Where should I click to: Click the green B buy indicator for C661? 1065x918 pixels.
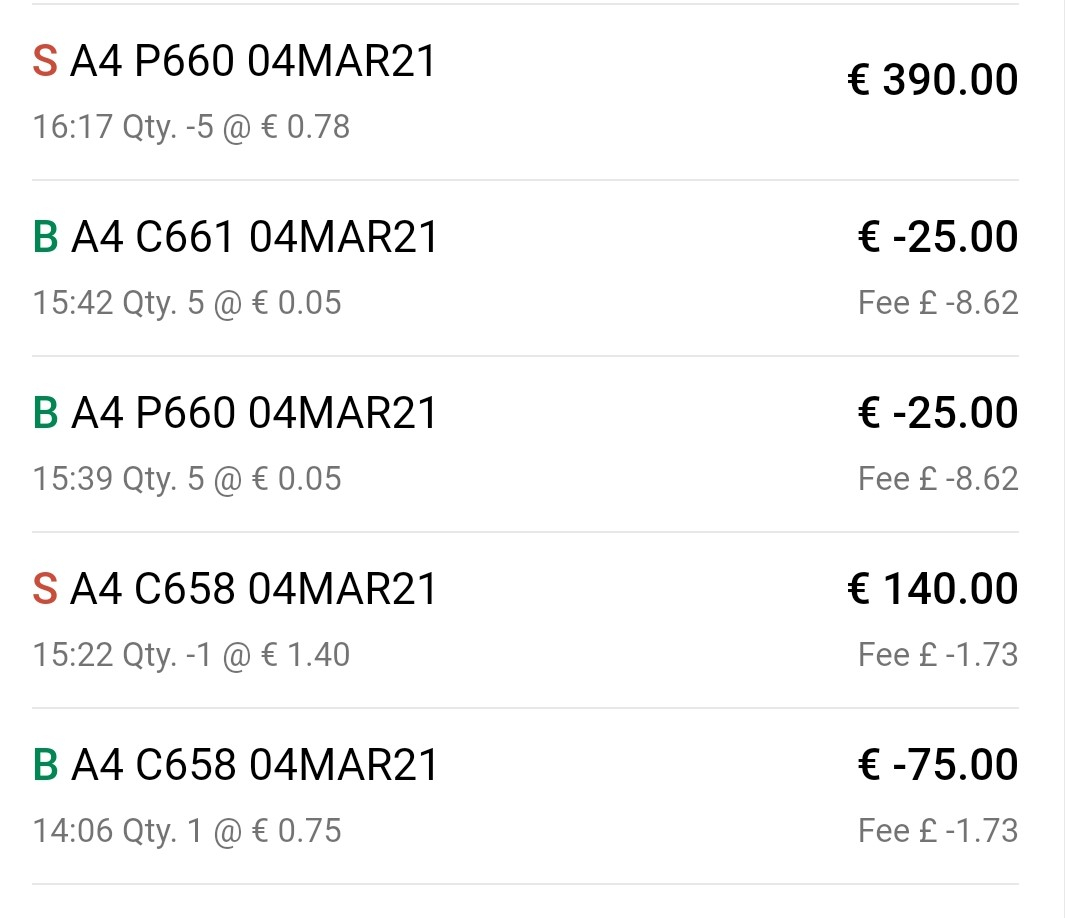(x=45, y=238)
